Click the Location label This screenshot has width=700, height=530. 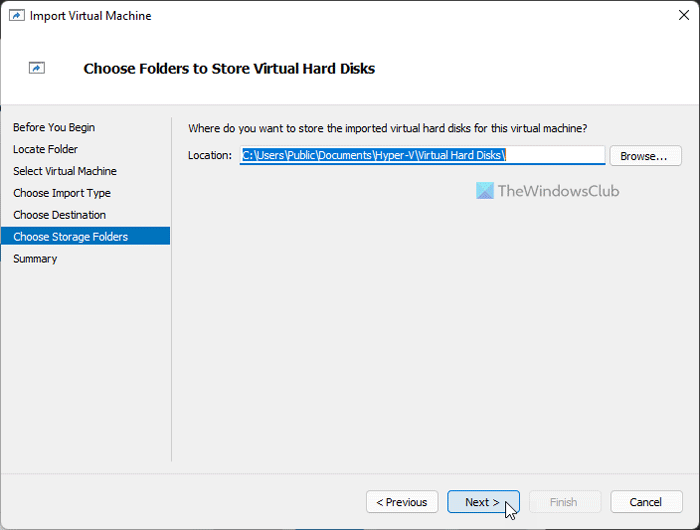pyautogui.click(x=210, y=156)
